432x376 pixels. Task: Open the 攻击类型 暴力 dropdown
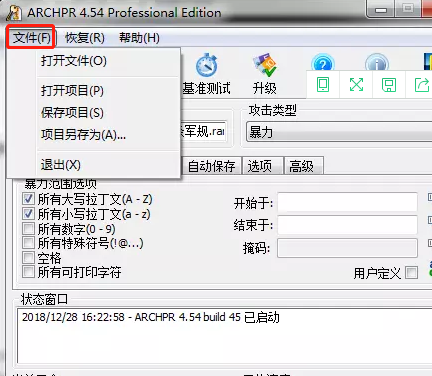click(339, 132)
